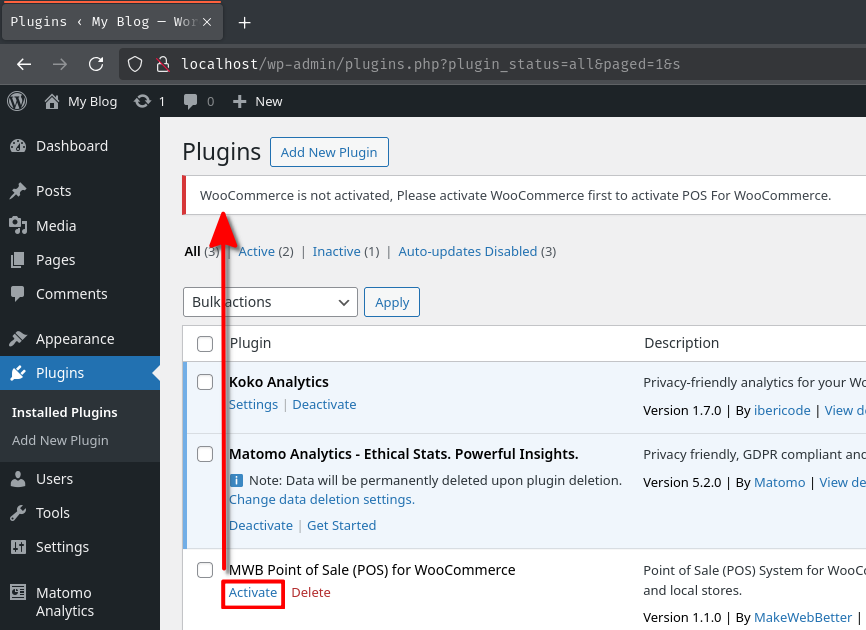Click the Pages sidebar icon

pyautogui.click(x=18, y=260)
